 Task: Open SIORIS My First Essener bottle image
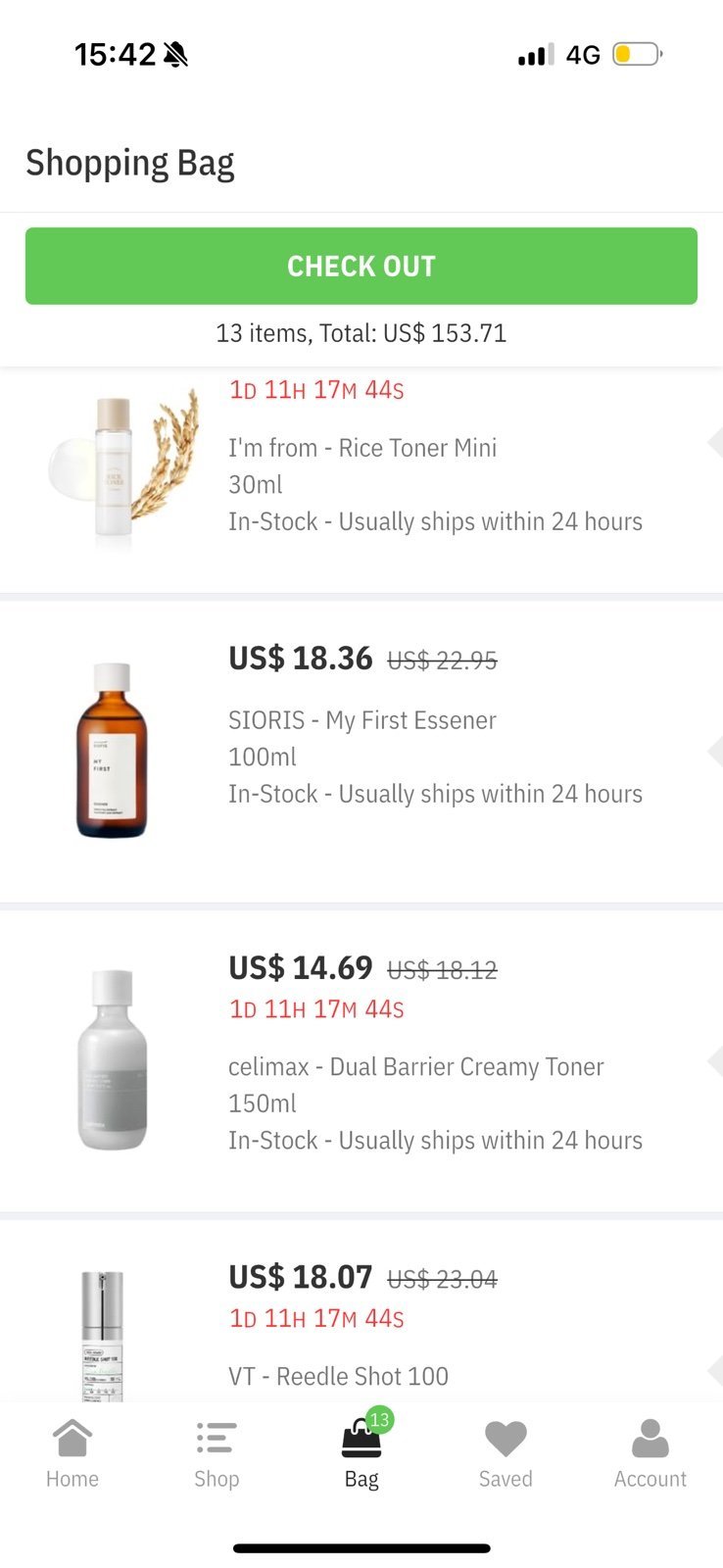point(112,751)
